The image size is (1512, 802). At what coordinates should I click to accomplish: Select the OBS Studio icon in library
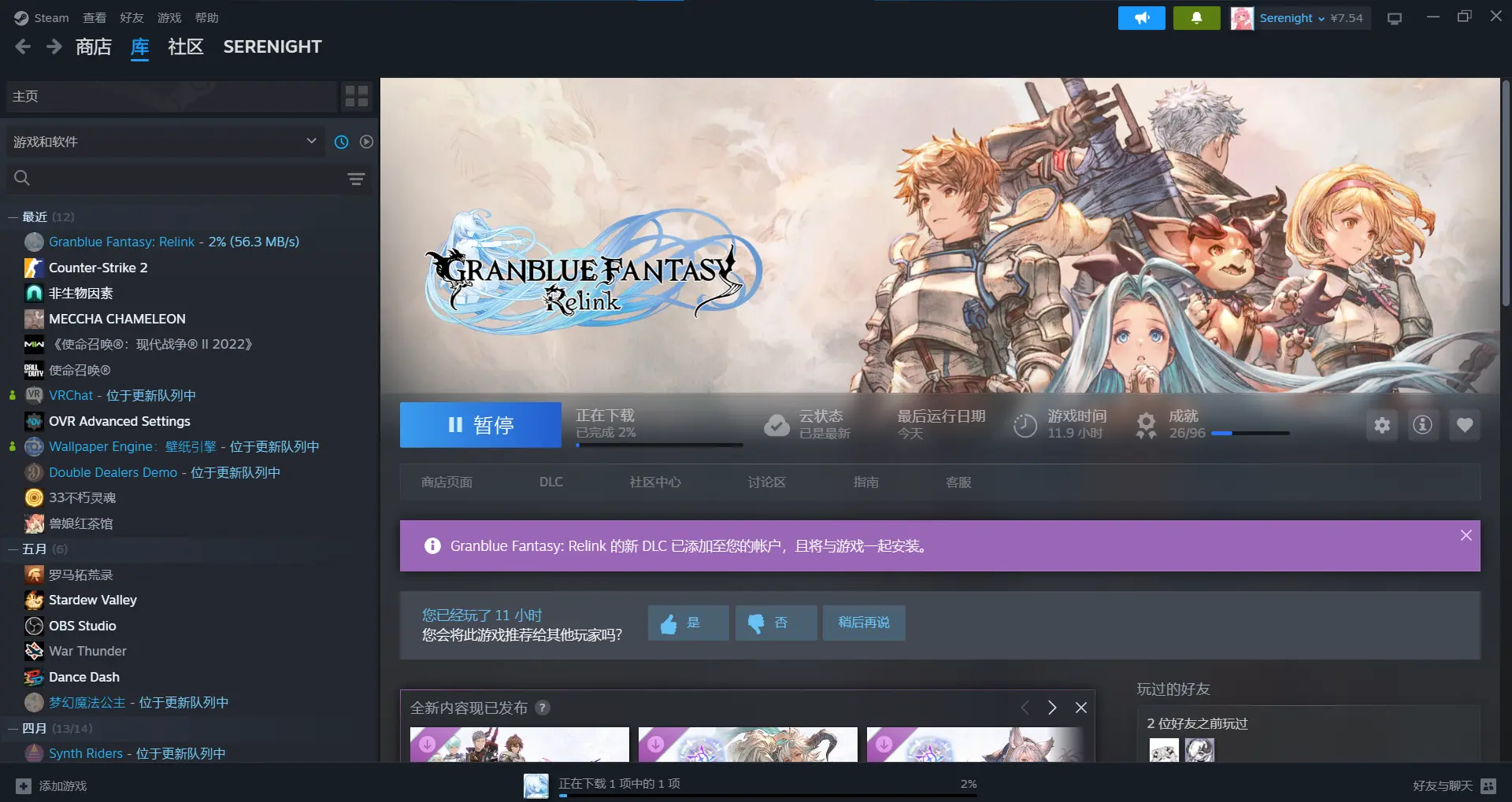pos(34,626)
